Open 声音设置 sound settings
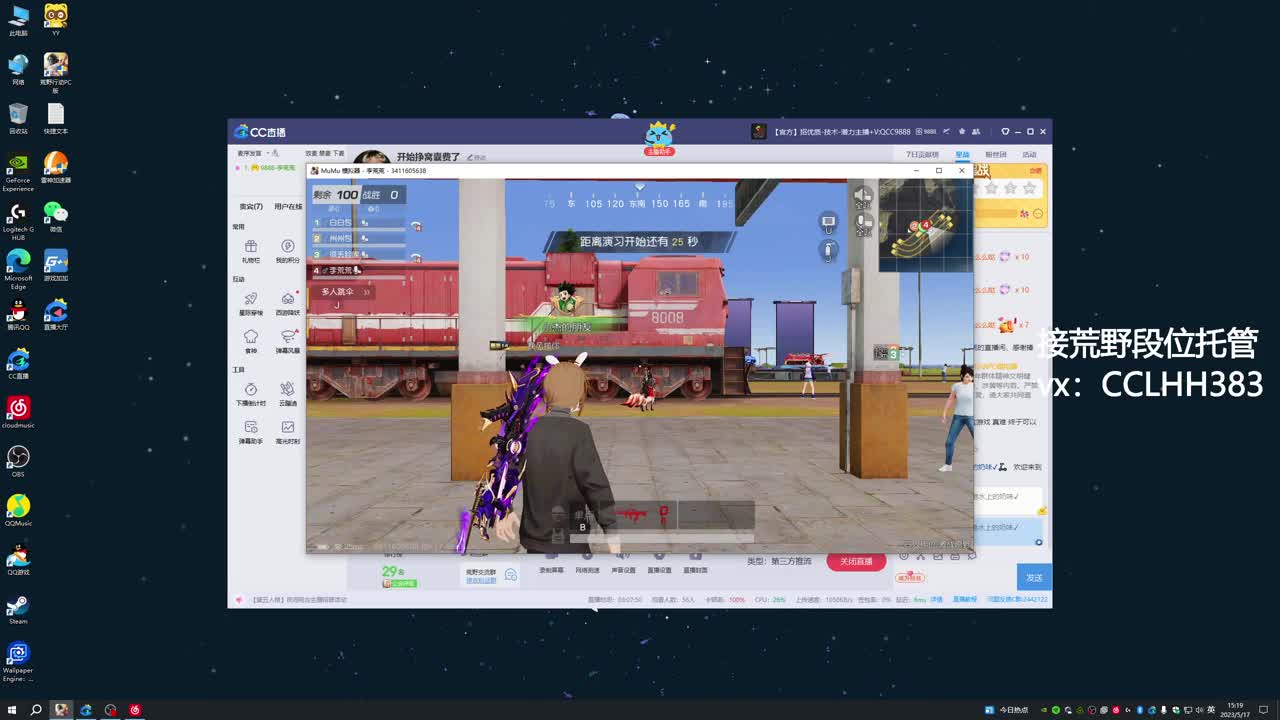 pyautogui.click(x=623, y=563)
